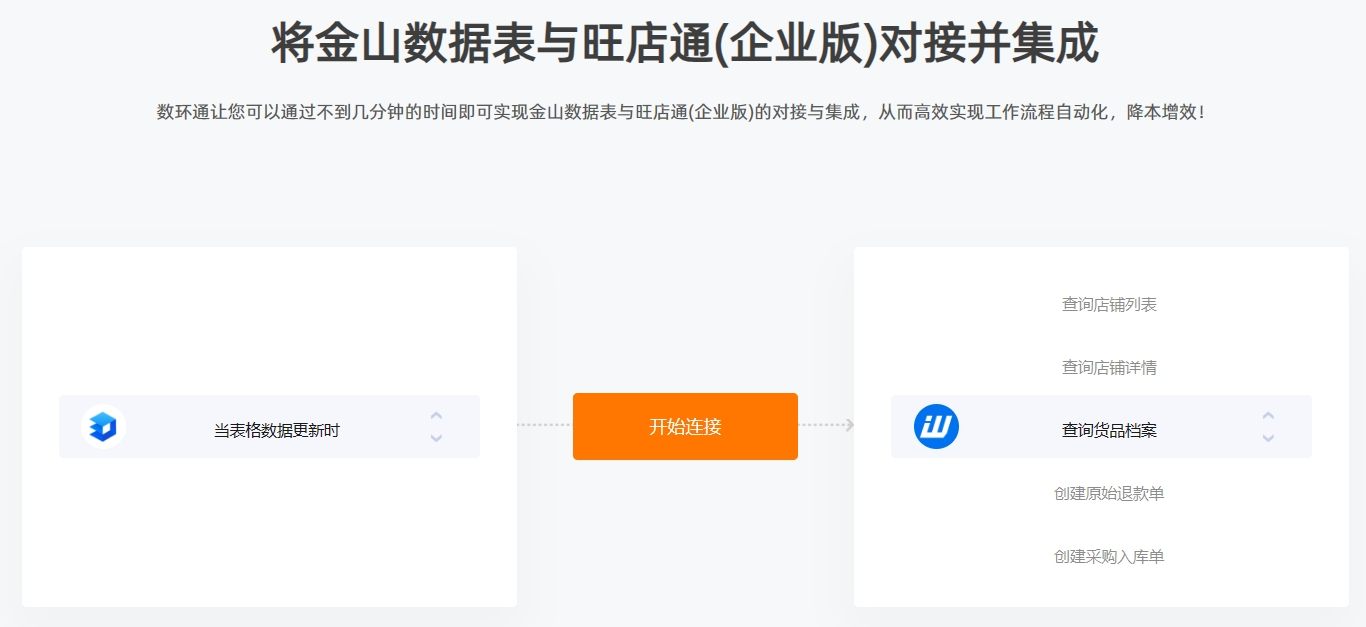The width and height of the screenshot is (1366, 627).
Task: Open the 当表格数据更新时 trigger selector
Action: [x=269, y=427]
